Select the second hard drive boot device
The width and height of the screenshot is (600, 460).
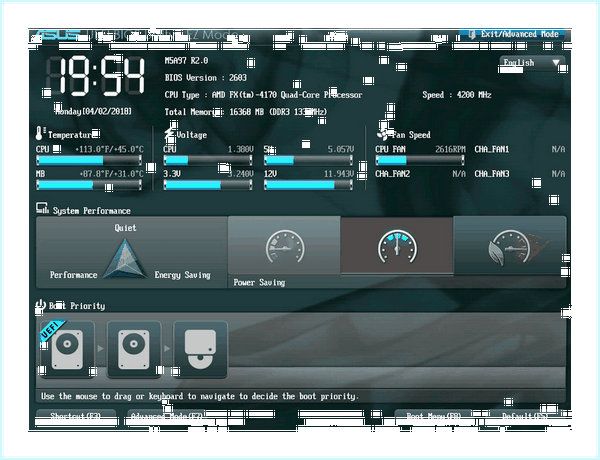click(x=134, y=349)
